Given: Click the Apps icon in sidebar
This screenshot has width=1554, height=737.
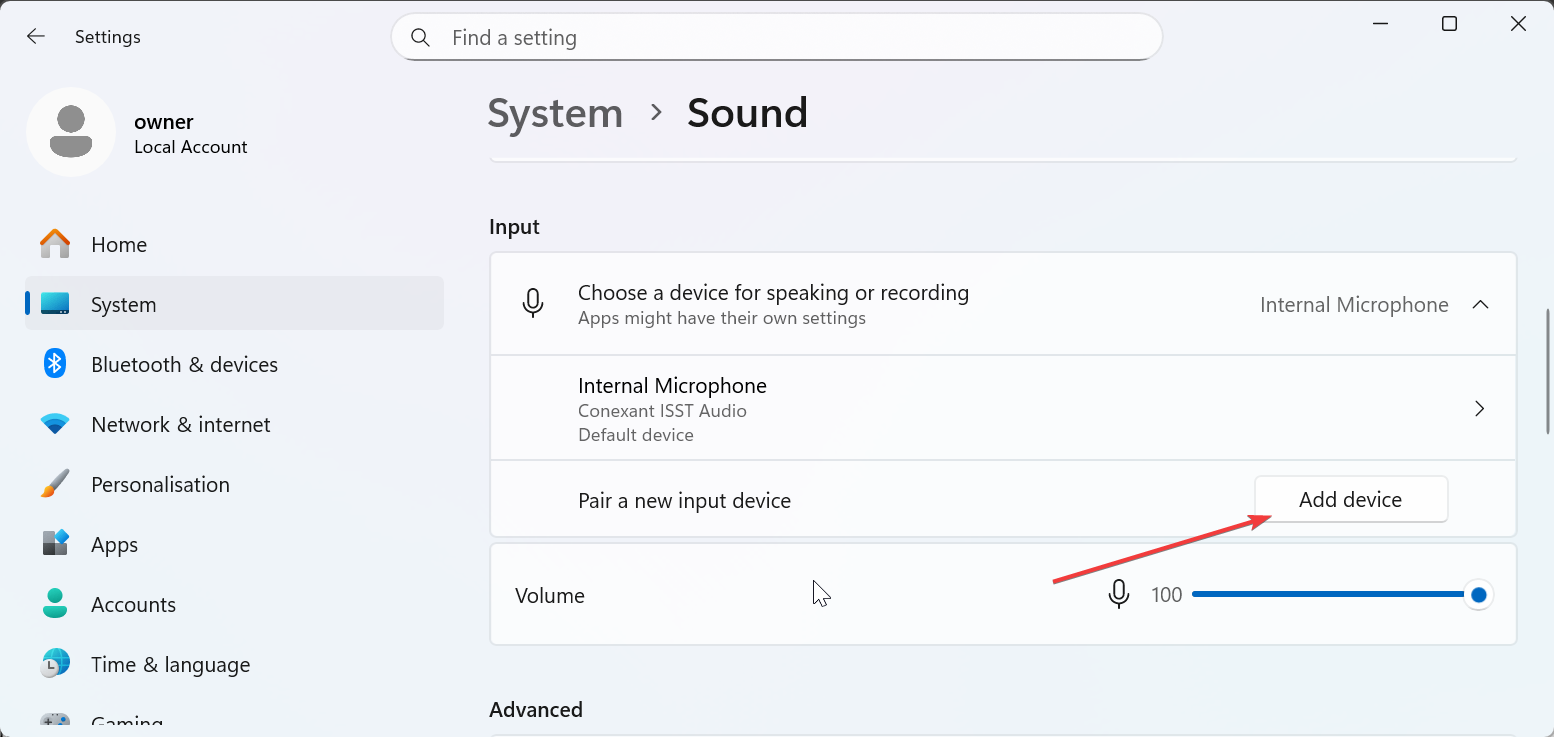Looking at the screenshot, I should pyautogui.click(x=55, y=544).
